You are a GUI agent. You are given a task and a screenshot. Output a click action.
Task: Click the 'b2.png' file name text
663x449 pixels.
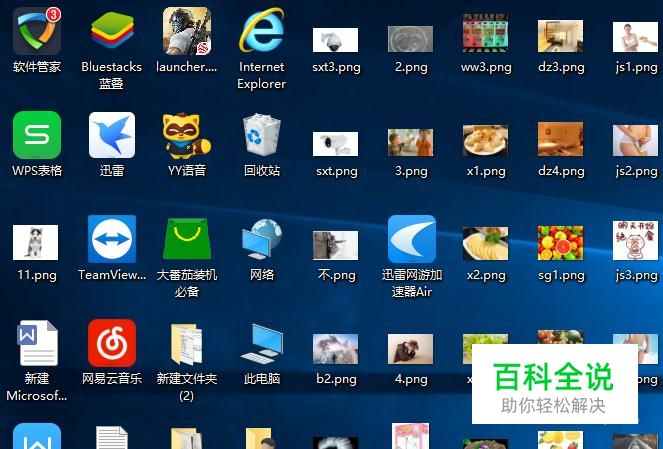[336, 379]
